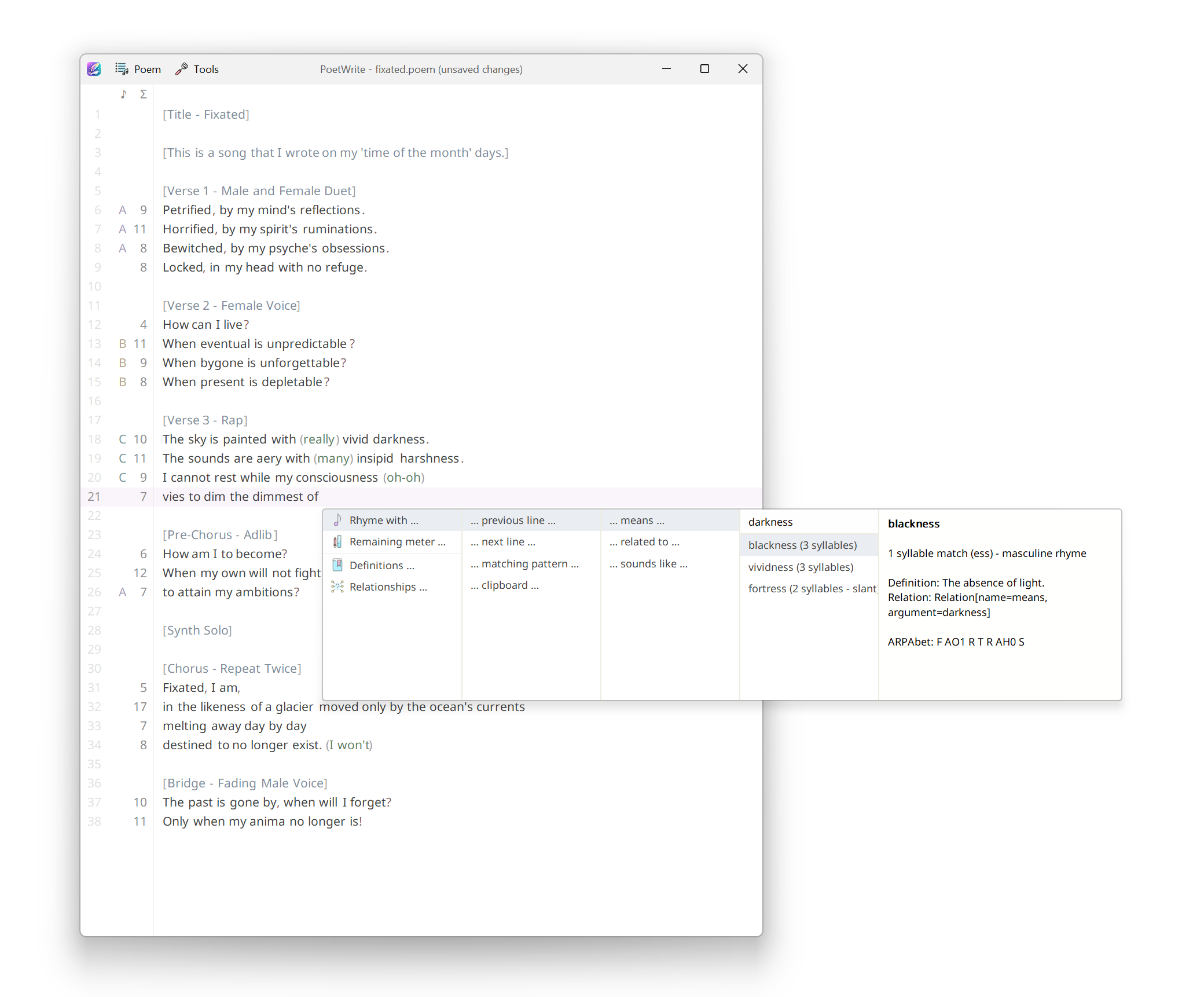Click line 'When present is depletable?'
The image size is (1204, 997).
(x=246, y=382)
